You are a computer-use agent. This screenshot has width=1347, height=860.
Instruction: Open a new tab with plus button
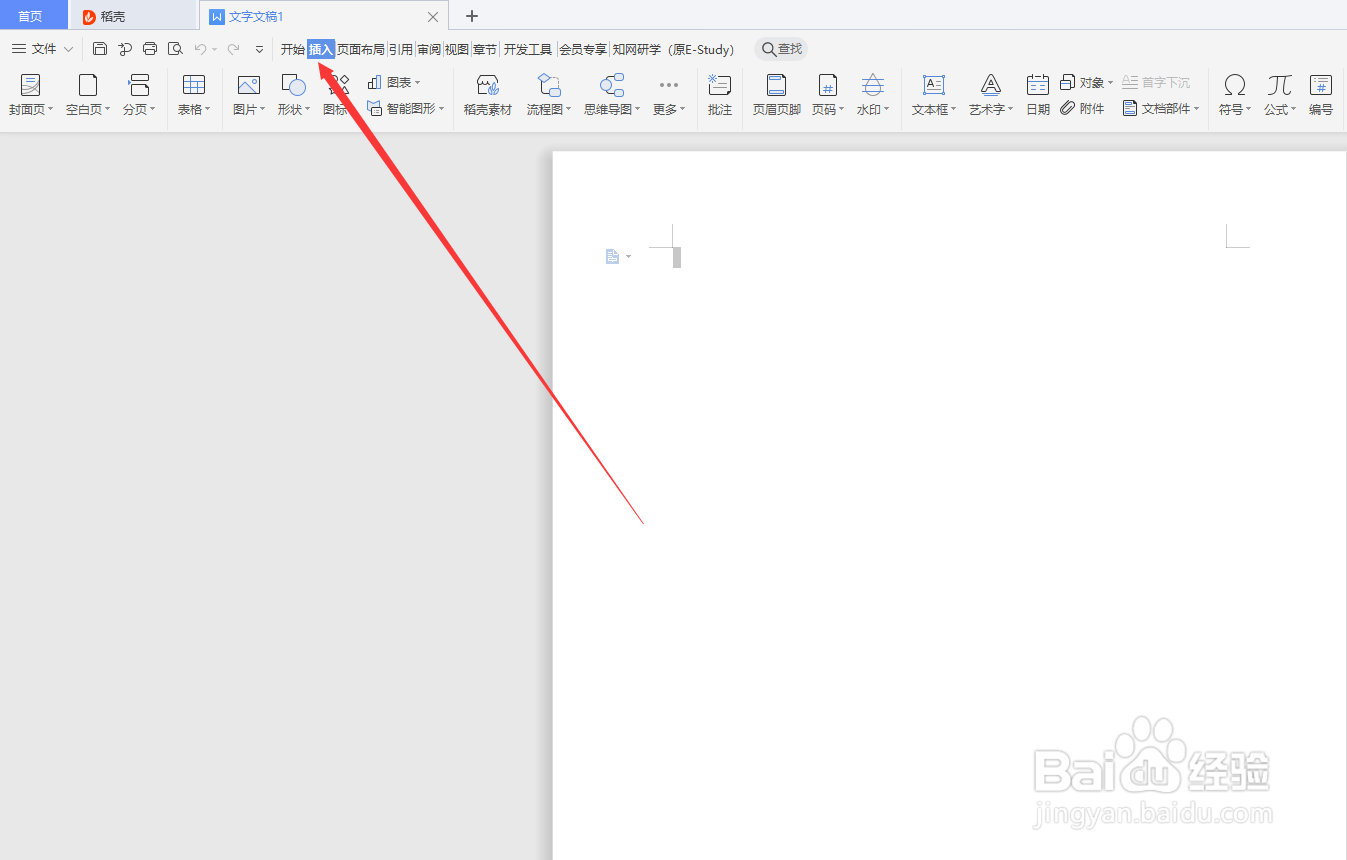pos(472,16)
